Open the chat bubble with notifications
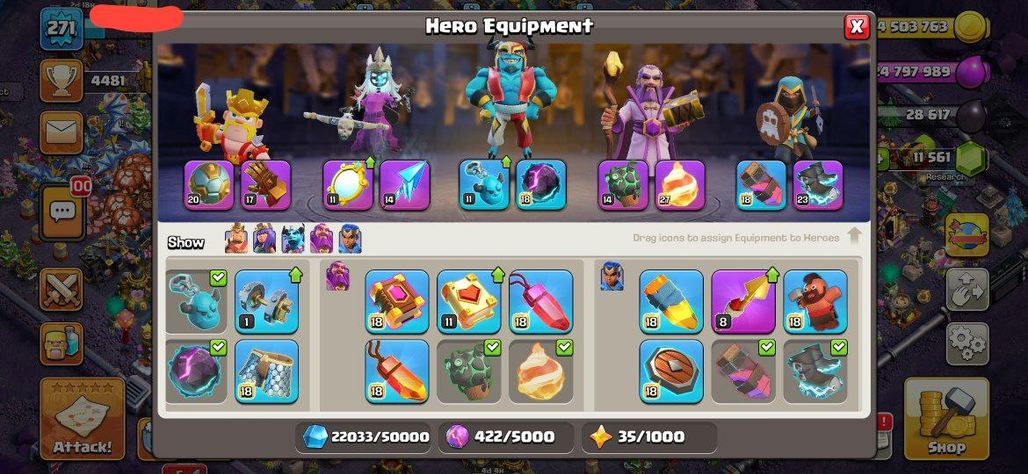 (x=62, y=212)
